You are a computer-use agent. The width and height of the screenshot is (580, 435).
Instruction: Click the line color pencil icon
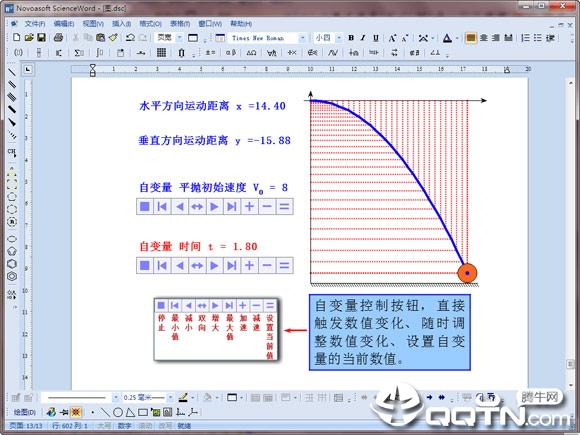pyautogui.click(x=183, y=398)
